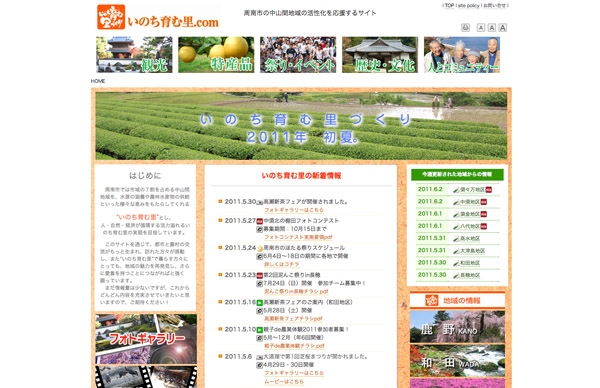The image size is (600, 388).
Task: Click the pencil icon beside 和田地区
Action: click(456, 263)
